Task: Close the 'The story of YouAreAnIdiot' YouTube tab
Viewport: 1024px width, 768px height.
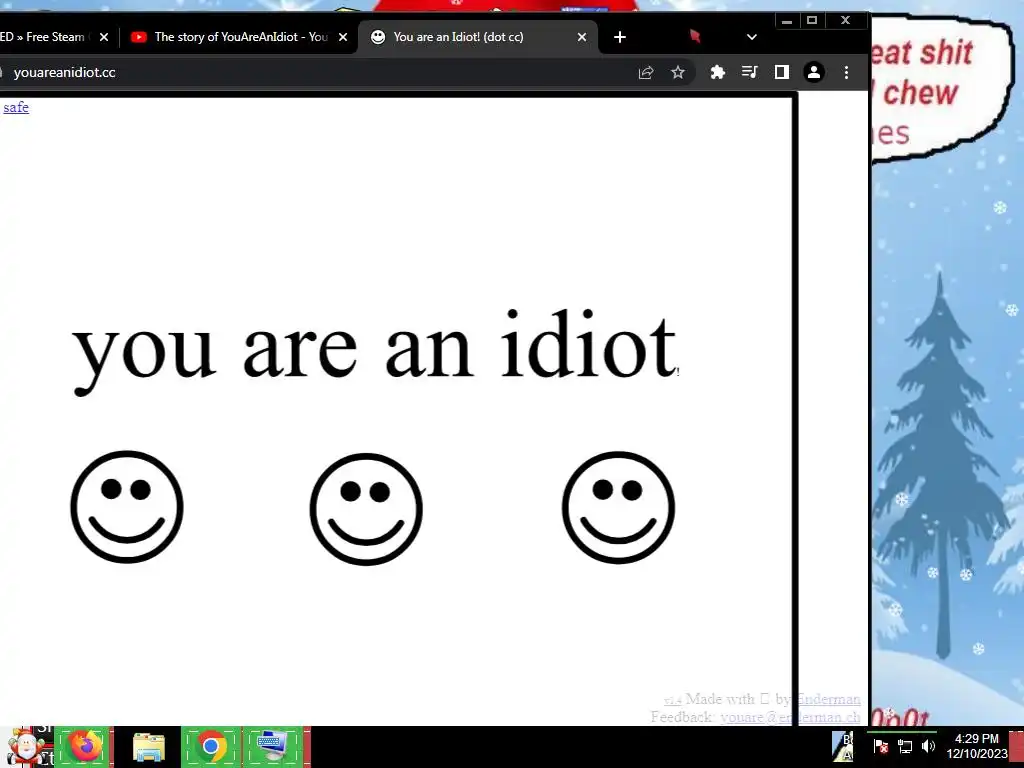Action: 343,37
